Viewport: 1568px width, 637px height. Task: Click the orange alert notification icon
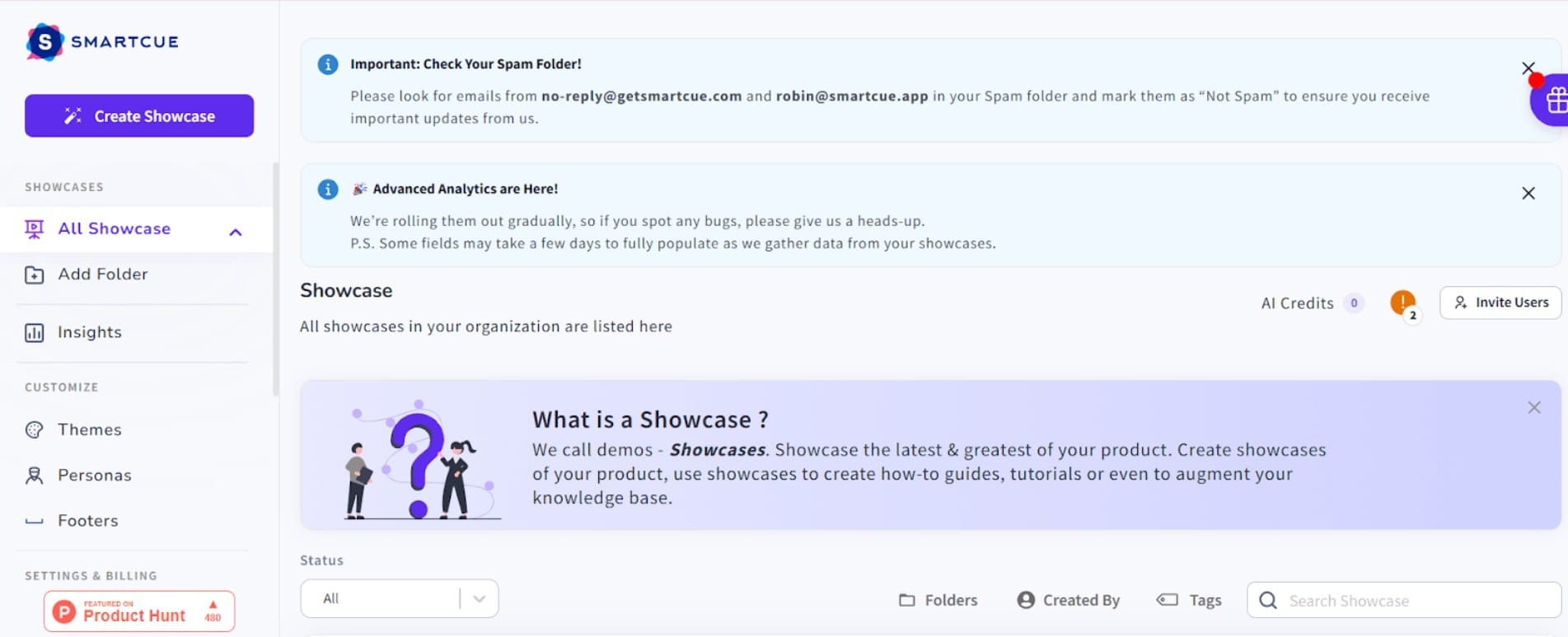tap(1402, 302)
